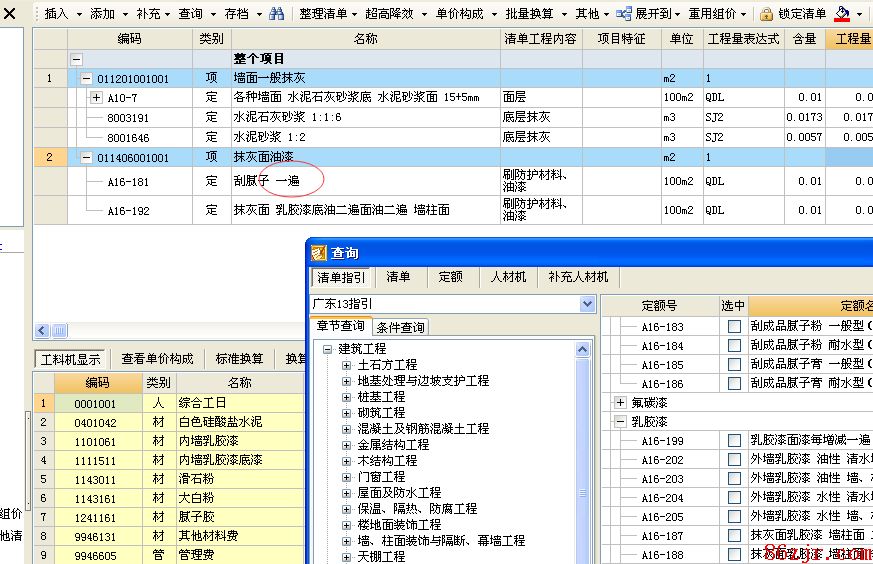The image size is (873, 564).
Task: Collapse the 整个项目 root row minus icon
Action: (x=76, y=59)
